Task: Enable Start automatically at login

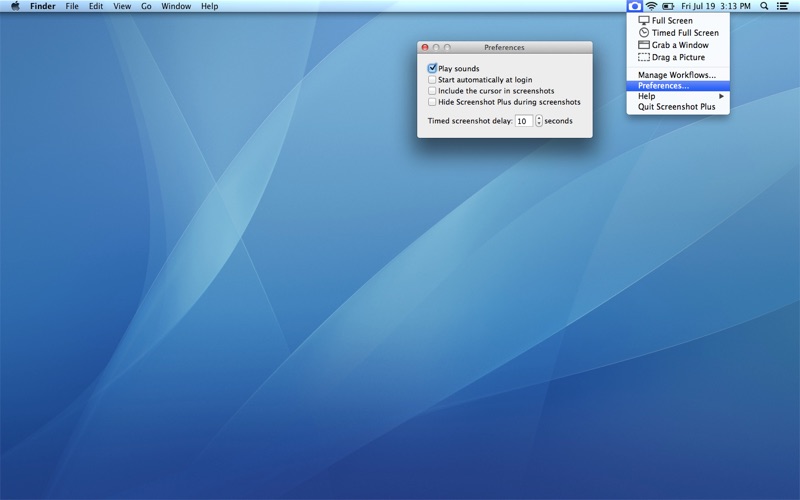Action: click(x=432, y=80)
